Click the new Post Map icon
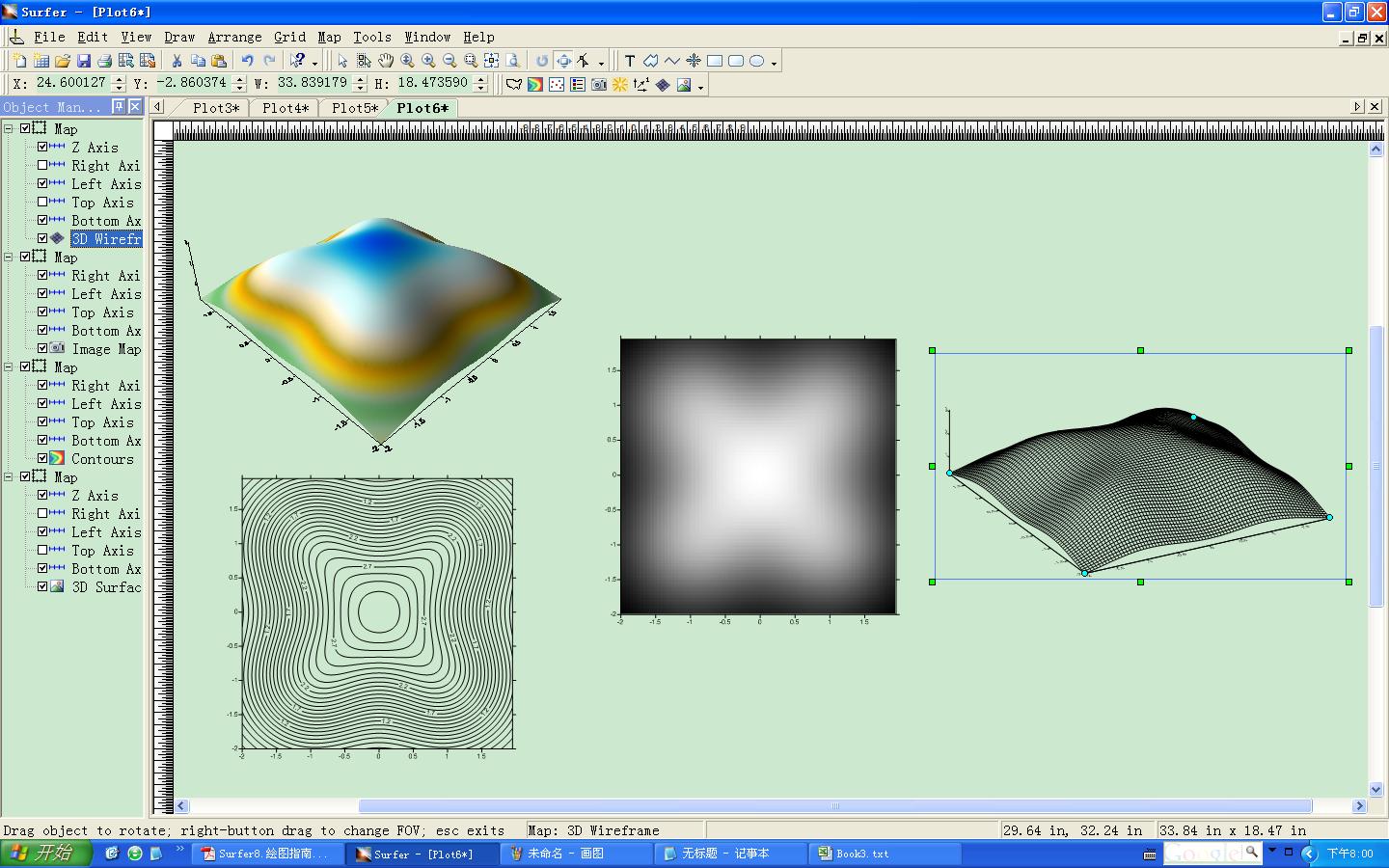 click(557, 85)
